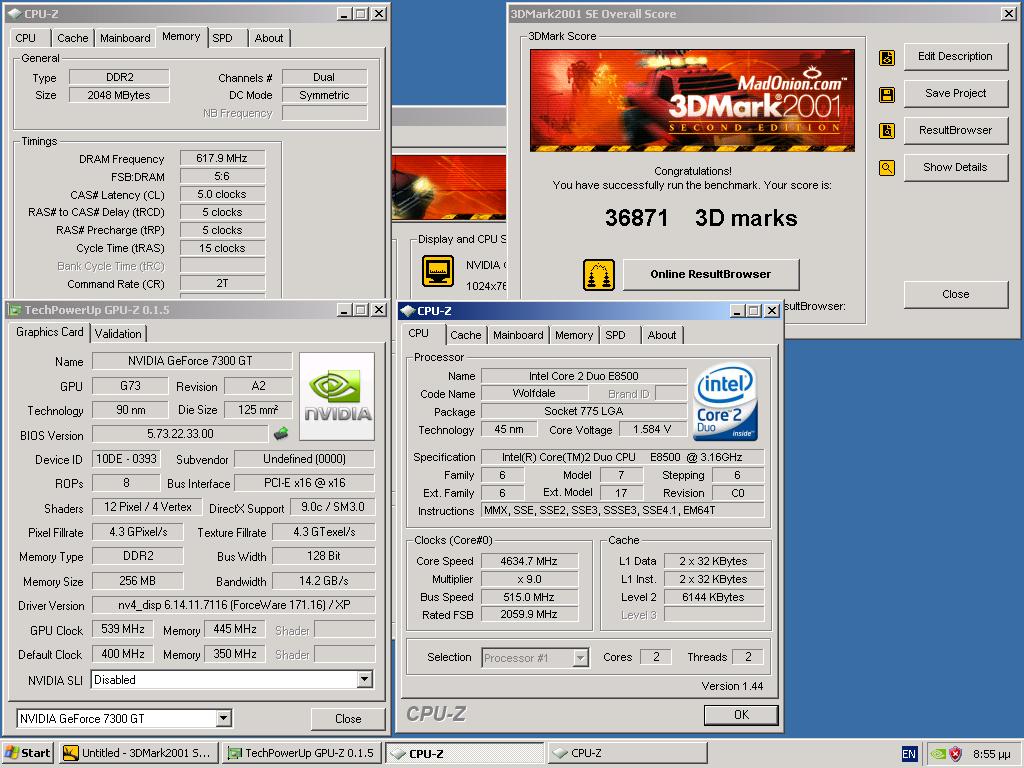Image resolution: width=1024 pixels, height=768 pixels.
Task: Select the active CPU-Z taskbar button
Action: [464, 753]
